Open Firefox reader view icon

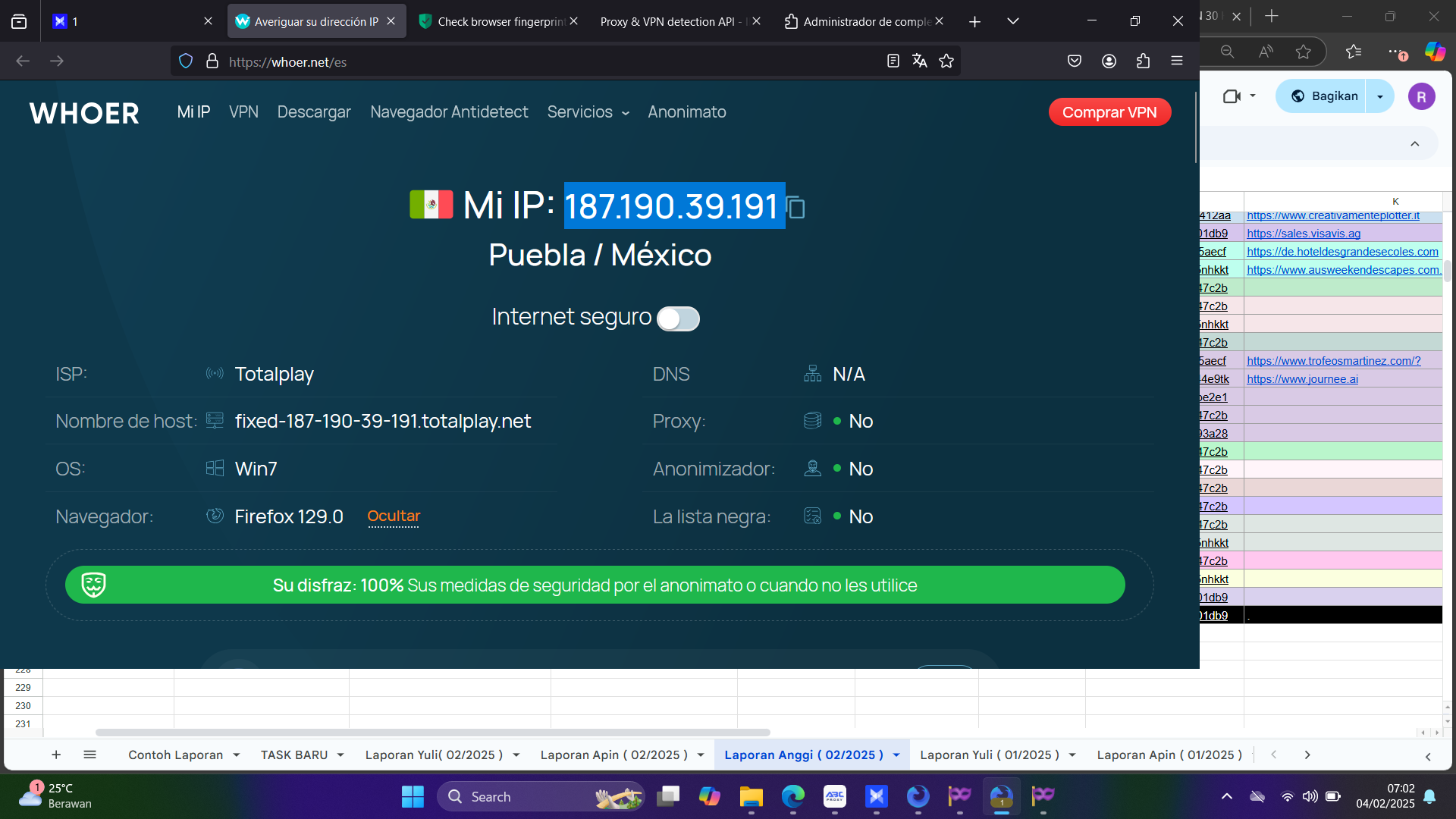[893, 61]
